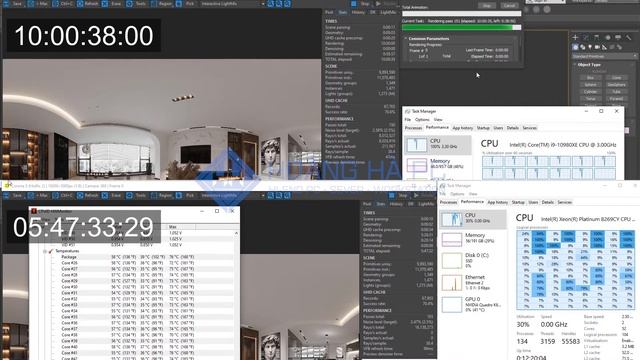Open the Utilities tab in command panel
Image resolution: width=640 pixels, height=360 pixels.
(629, 38)
